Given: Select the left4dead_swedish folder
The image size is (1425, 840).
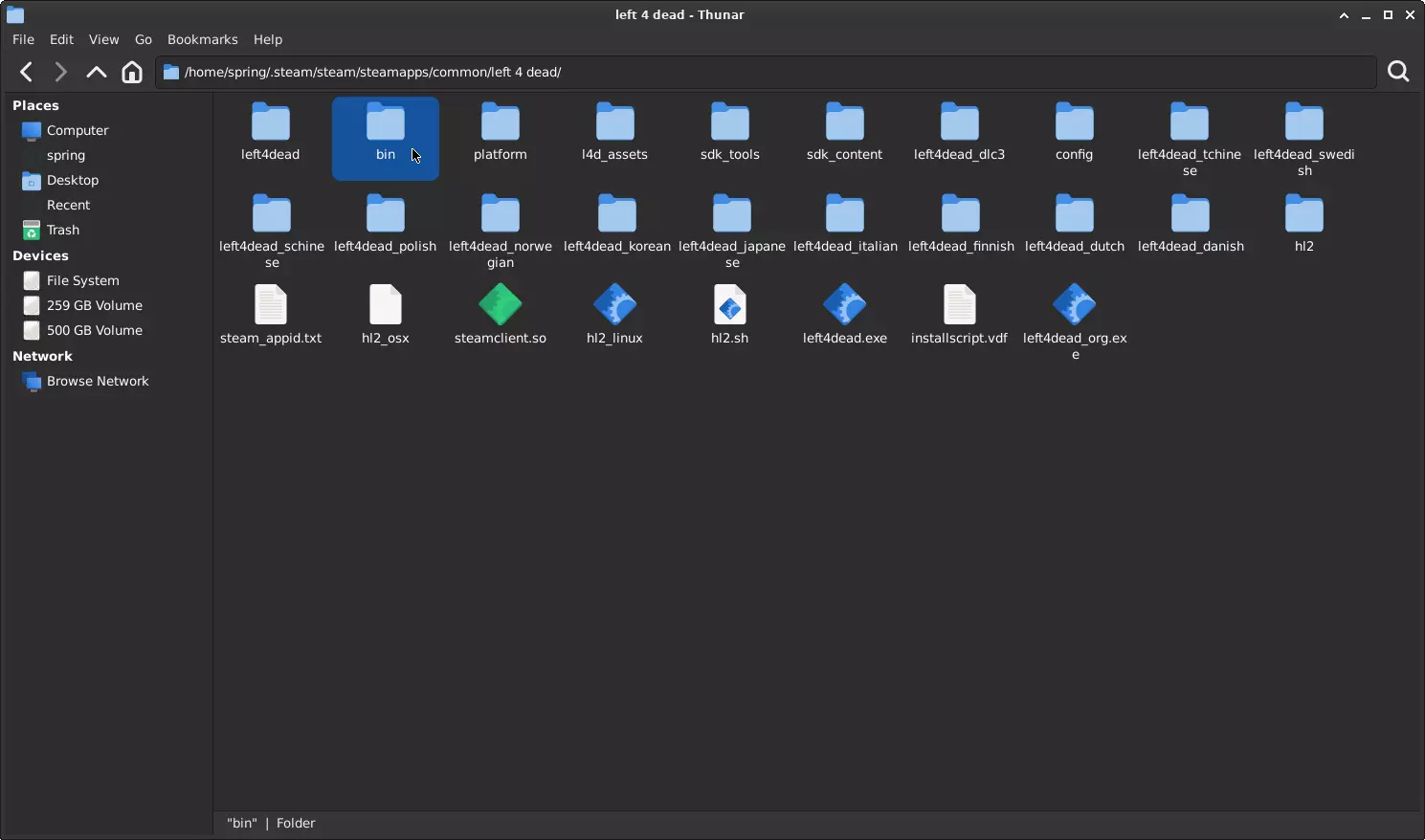Looking at the screenshot, I should [x=1304, y=140].
